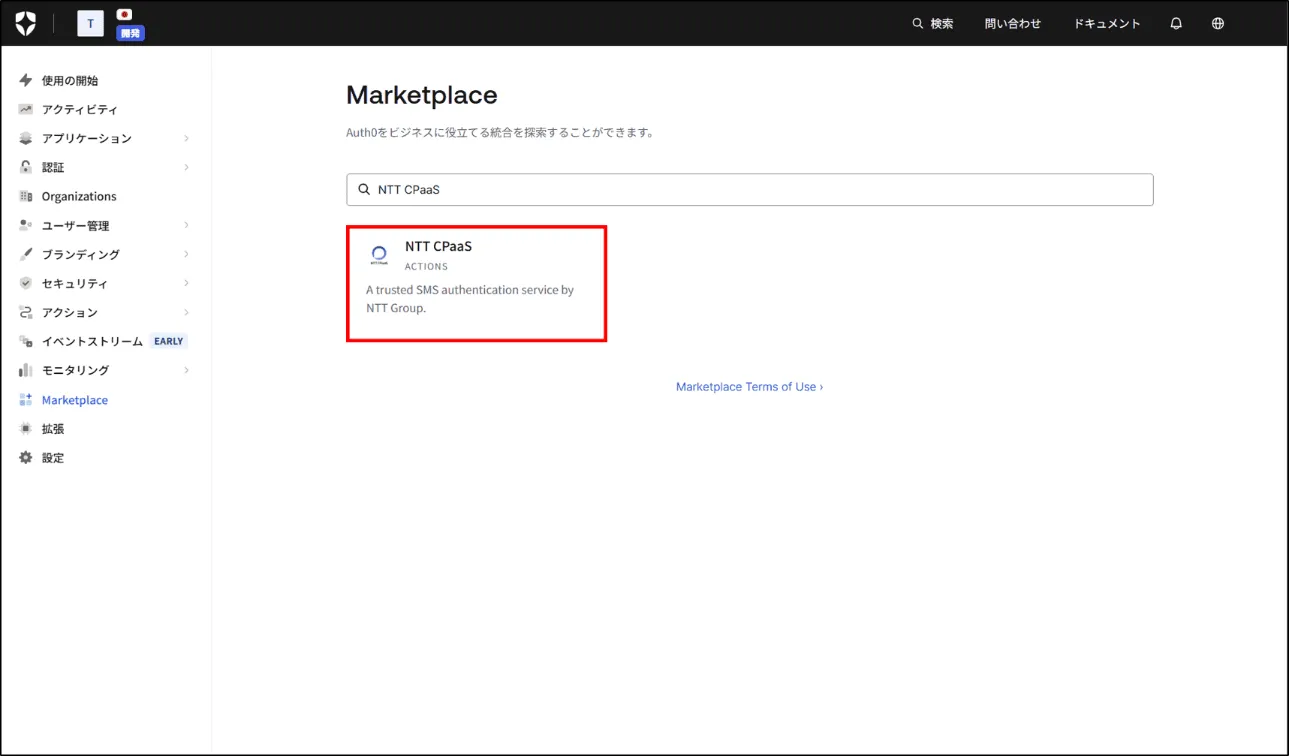The height and width of the screenshot is (756, 1289).
Task: Click the tenant avatar T icon
Action: (x=90, y=24)
